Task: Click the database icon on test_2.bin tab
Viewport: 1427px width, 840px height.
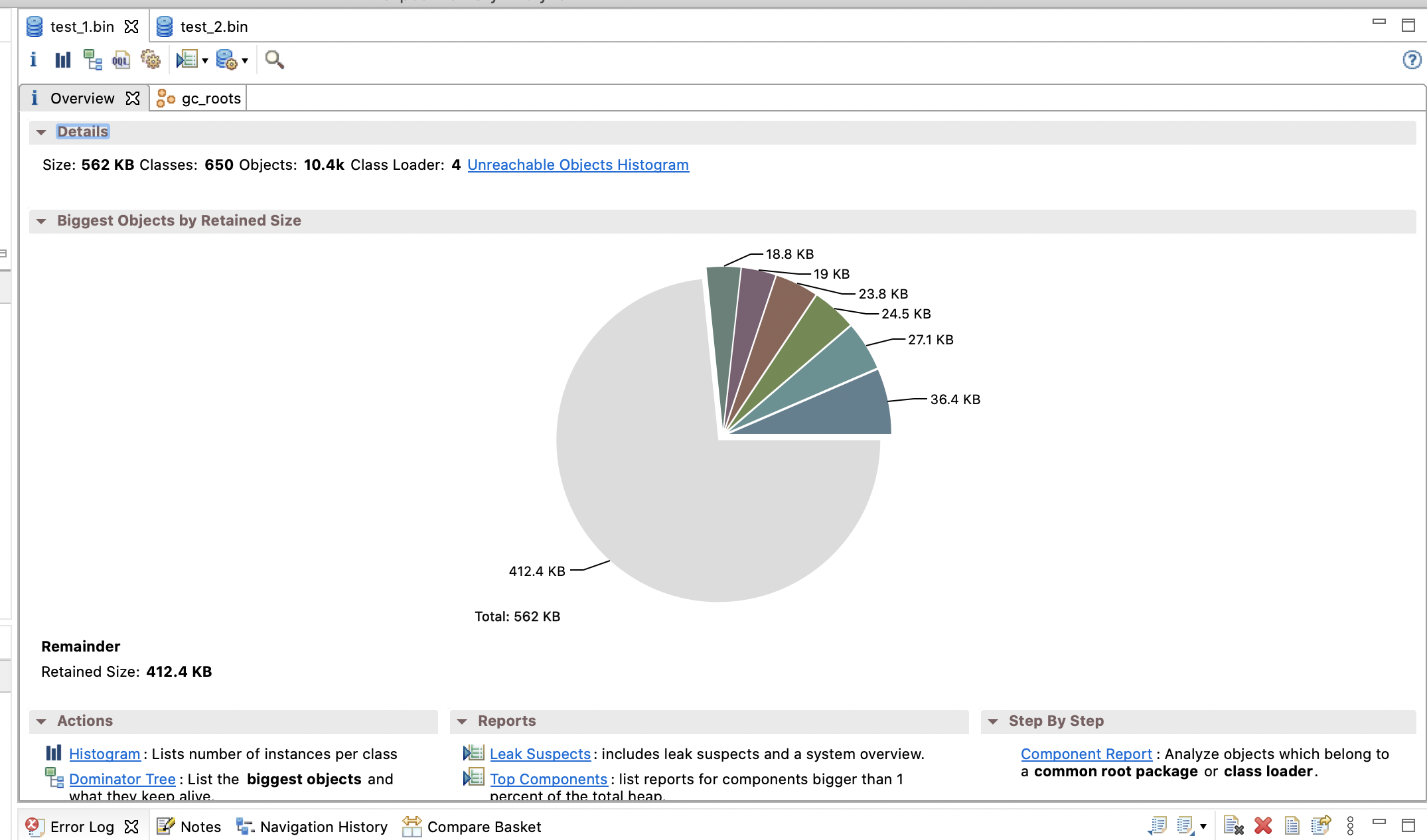Action: pos(165,27)
